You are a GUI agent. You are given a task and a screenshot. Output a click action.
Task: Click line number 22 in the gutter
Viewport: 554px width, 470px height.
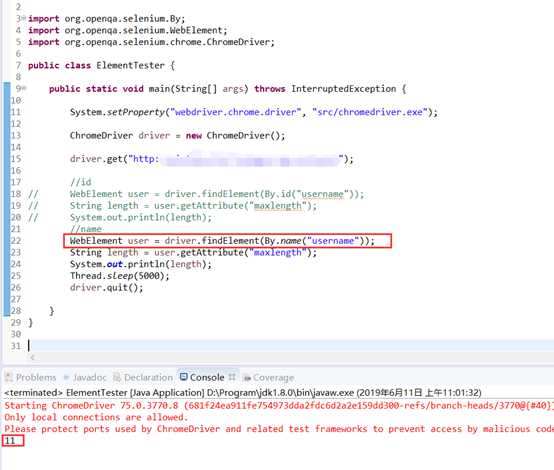point(16,241)
